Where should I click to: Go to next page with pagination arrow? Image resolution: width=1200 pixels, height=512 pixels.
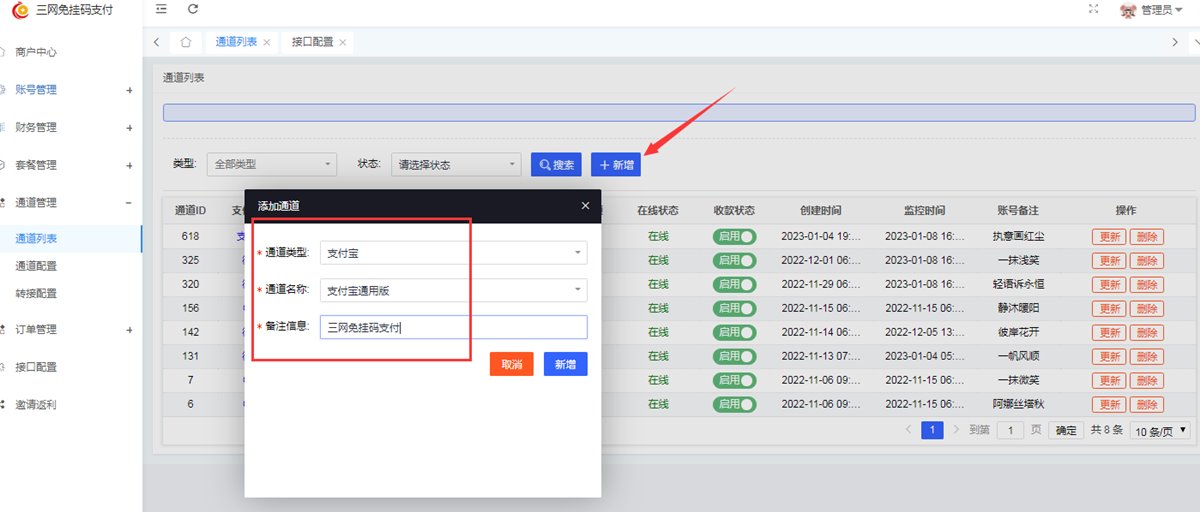pos(957,430)
